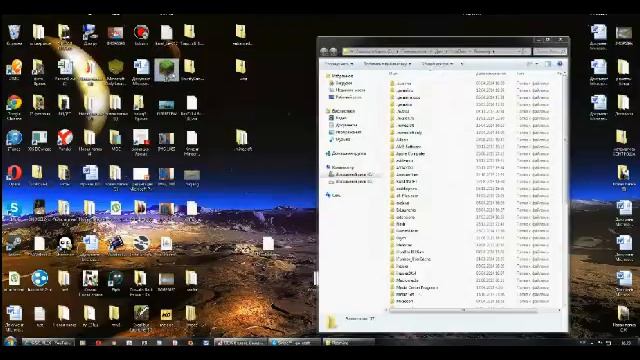Viewport: 640px width, 360px height.
Task: Select the Музыка library
Action: click(x=339, y=139)
